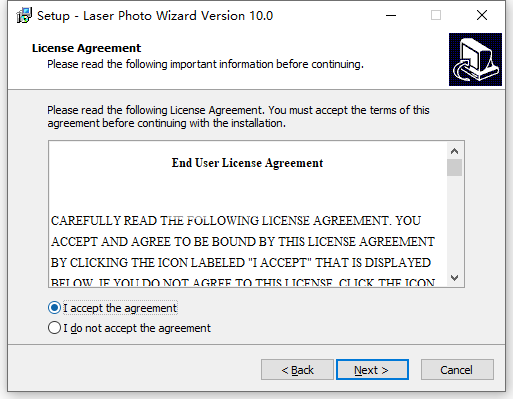The image size is (513, 399).
Task: Click the "End User License Agreement" heading
Action: point(247,163)
